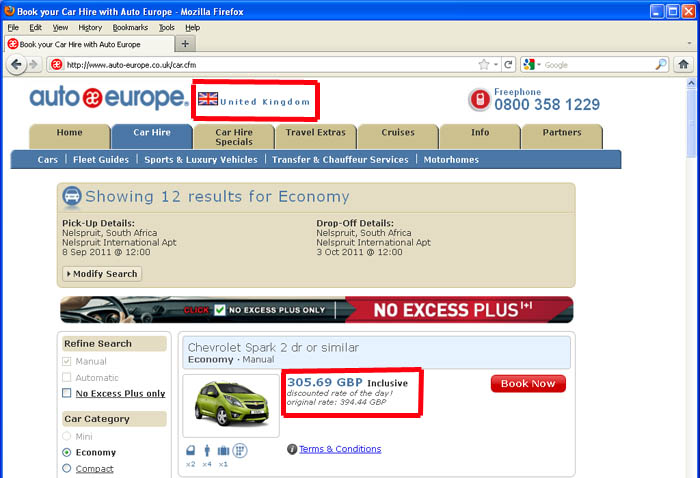Click the doors count icon
This screenshot has width=700, height=478.
(x=191, y=450)
